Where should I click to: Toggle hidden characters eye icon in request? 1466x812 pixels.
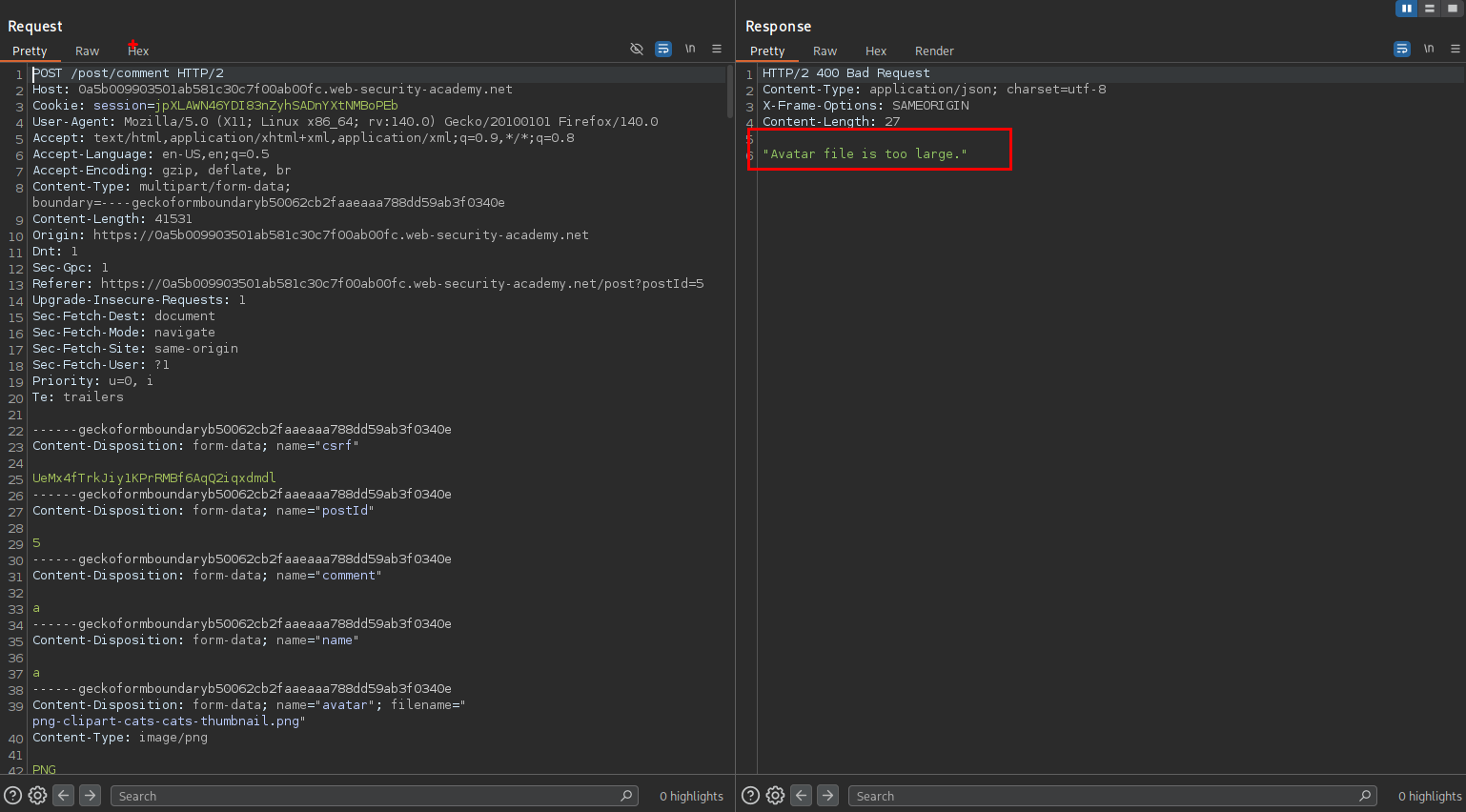(x=637, y=49)
